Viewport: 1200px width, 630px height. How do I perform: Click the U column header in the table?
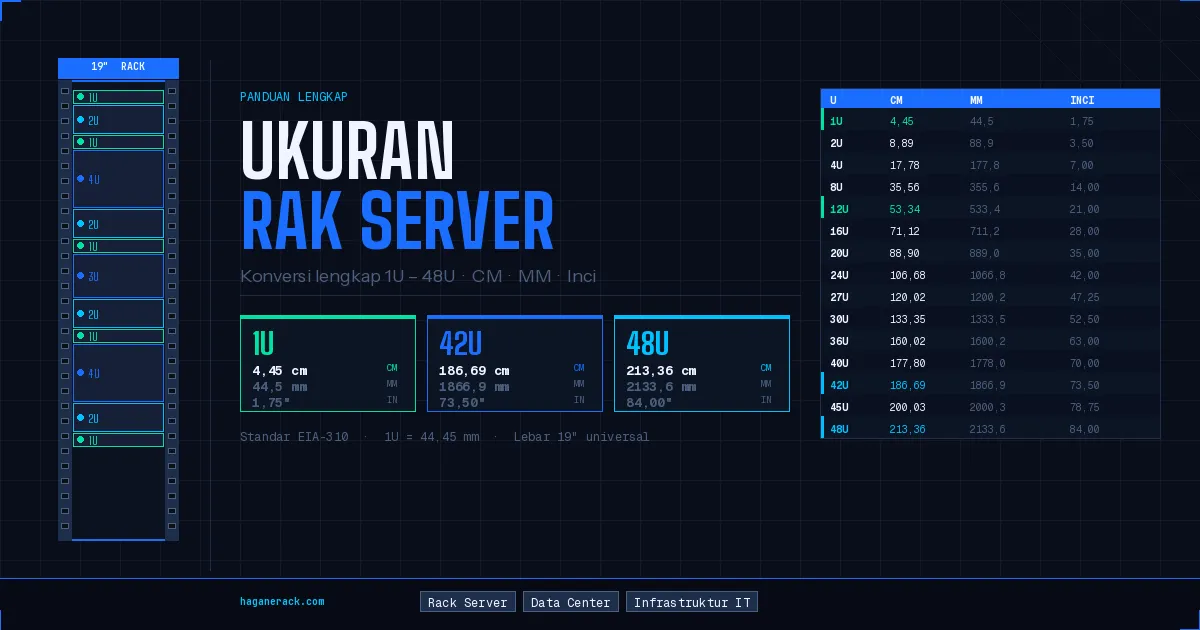(833, 100)
